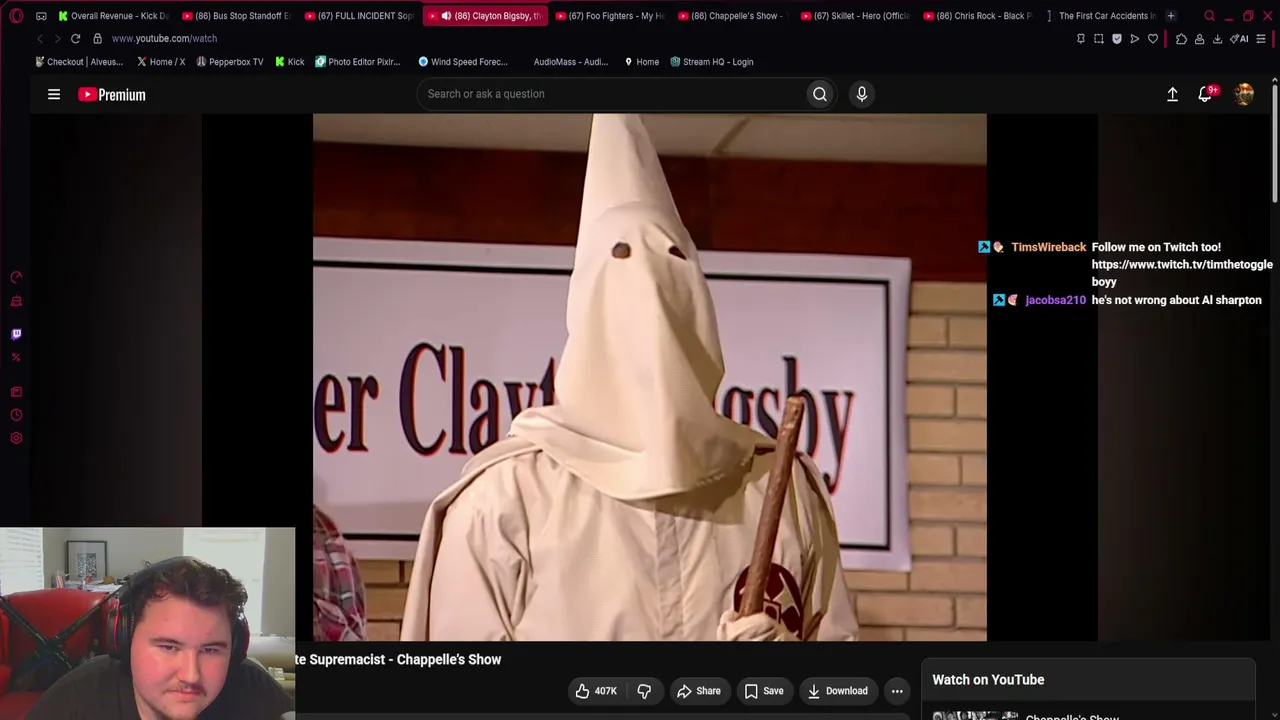1280x720 pixels.
Task: Like the video with 407K thumbs up
Action: [x=595, y=691]
